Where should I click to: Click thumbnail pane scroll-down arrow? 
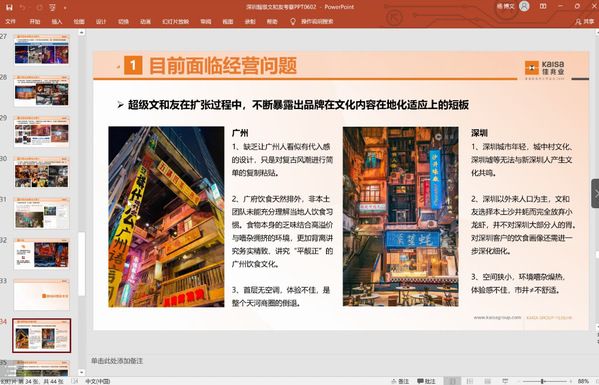click(82, 372)
